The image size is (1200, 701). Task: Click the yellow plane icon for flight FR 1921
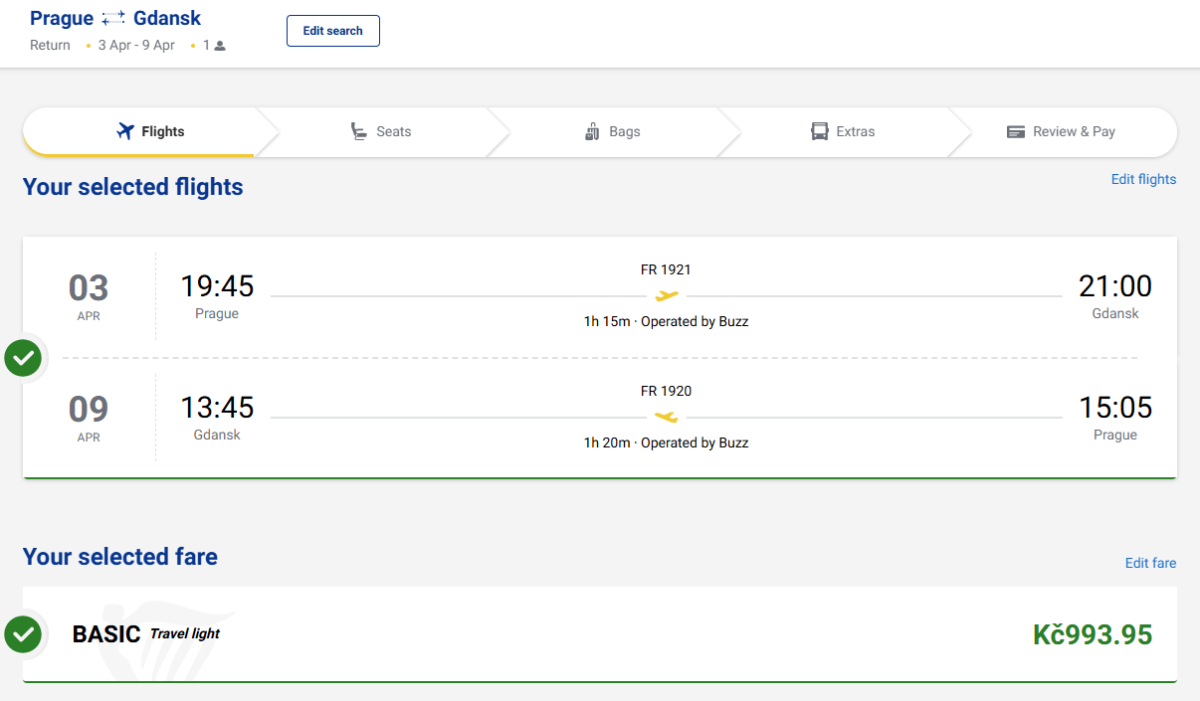point(667,295)
